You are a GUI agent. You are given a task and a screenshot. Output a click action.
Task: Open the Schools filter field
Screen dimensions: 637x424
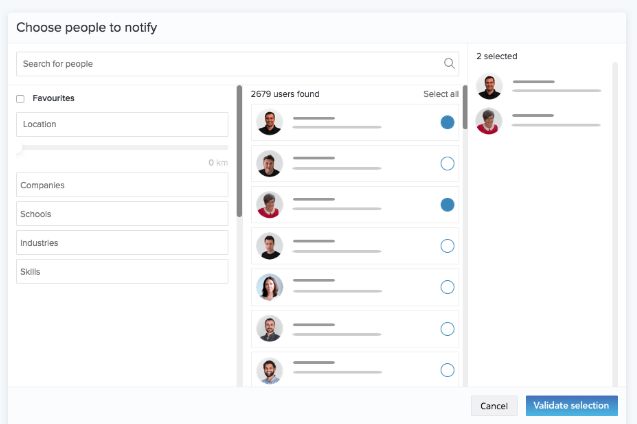(x=122, y=214)
